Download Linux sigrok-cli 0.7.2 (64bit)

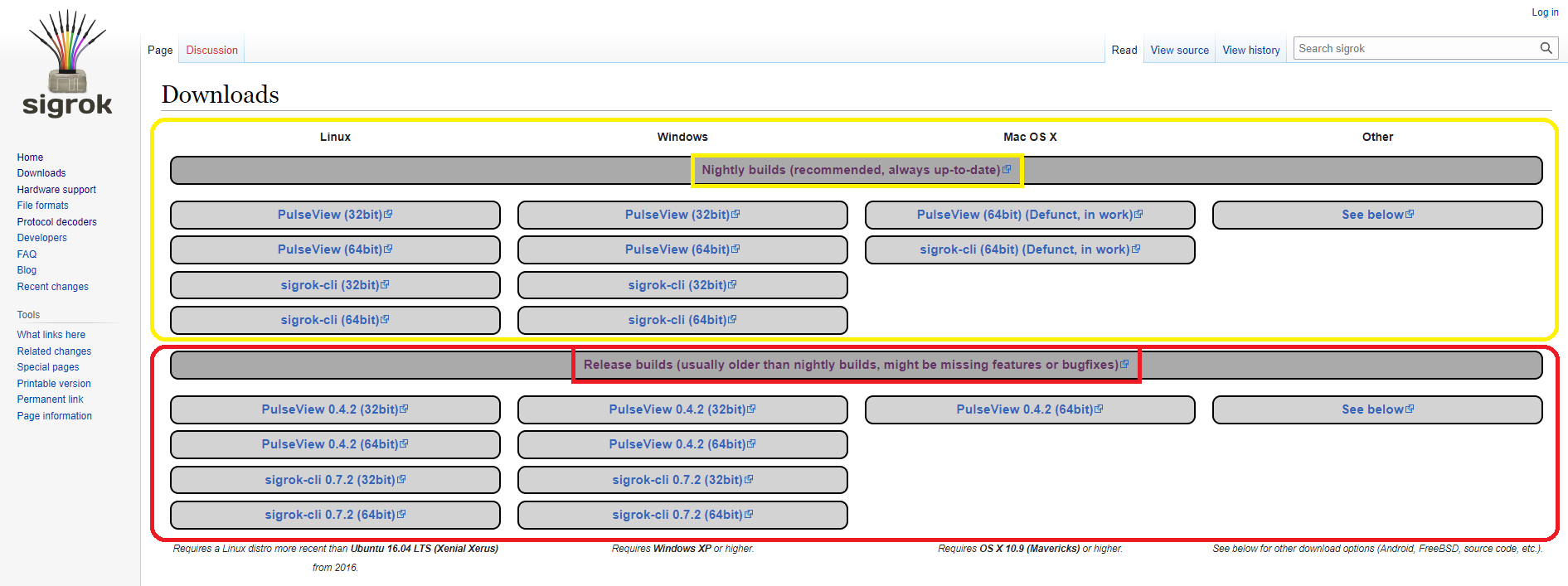[335, 515]
